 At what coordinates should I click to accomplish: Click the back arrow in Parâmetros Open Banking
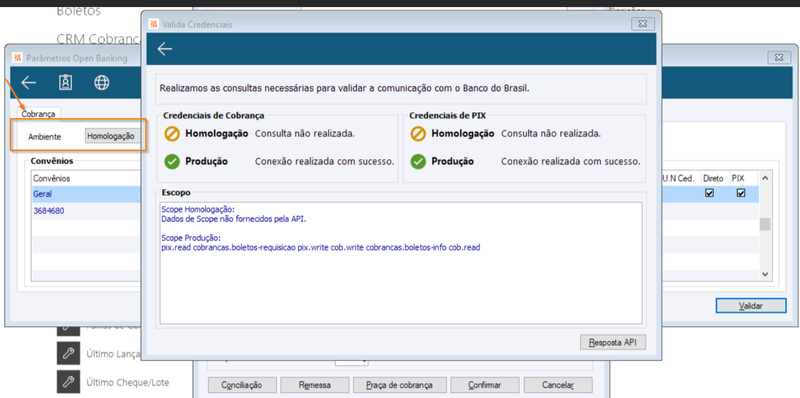pyautogui.click(x=29, y=83)
